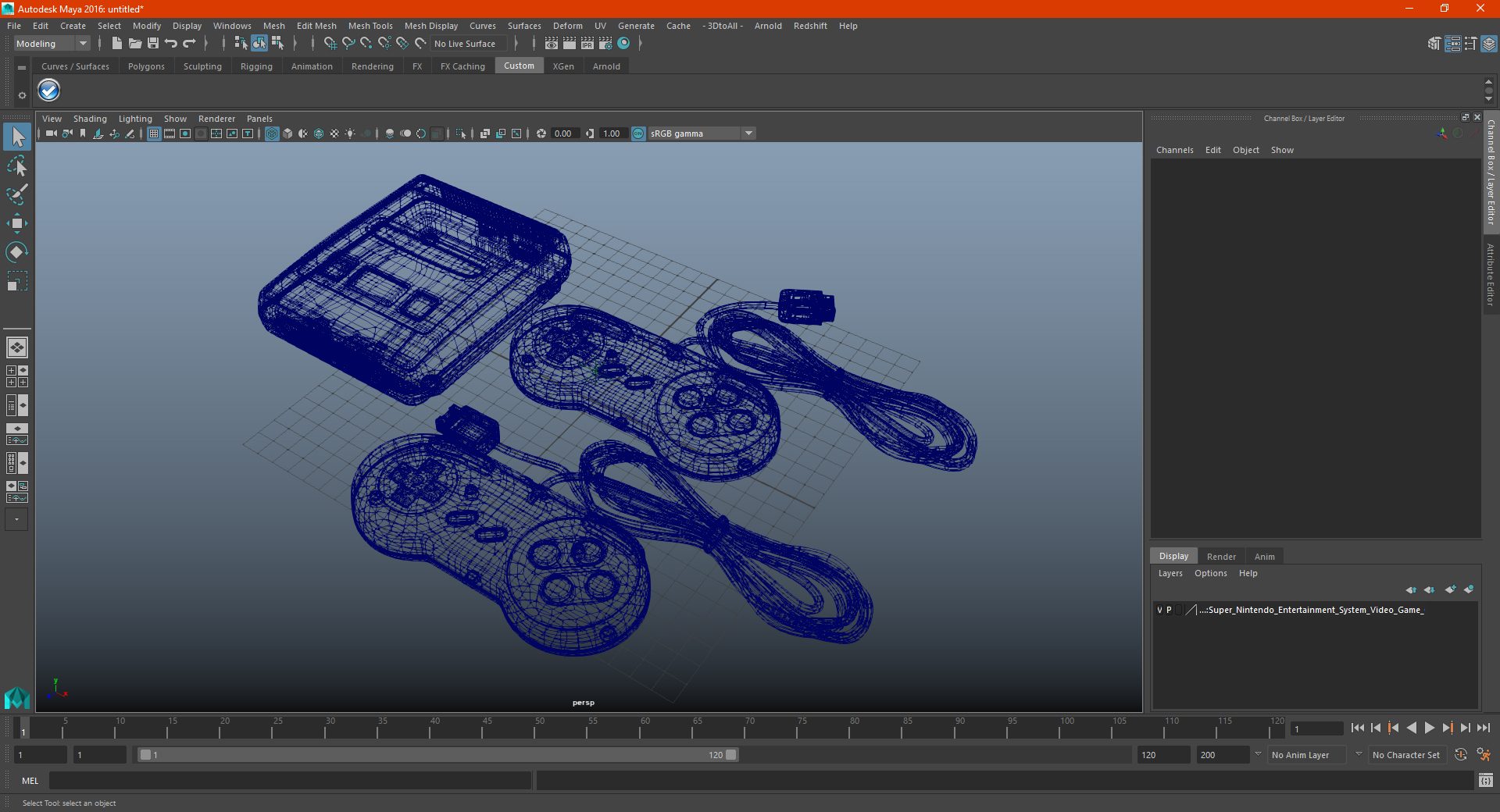Image resolution: width=1500 pixels, height=812 pixels.
Task: Click the Attribute Editor side tab
Action: pyautogui.click(x=1491, y=274)
